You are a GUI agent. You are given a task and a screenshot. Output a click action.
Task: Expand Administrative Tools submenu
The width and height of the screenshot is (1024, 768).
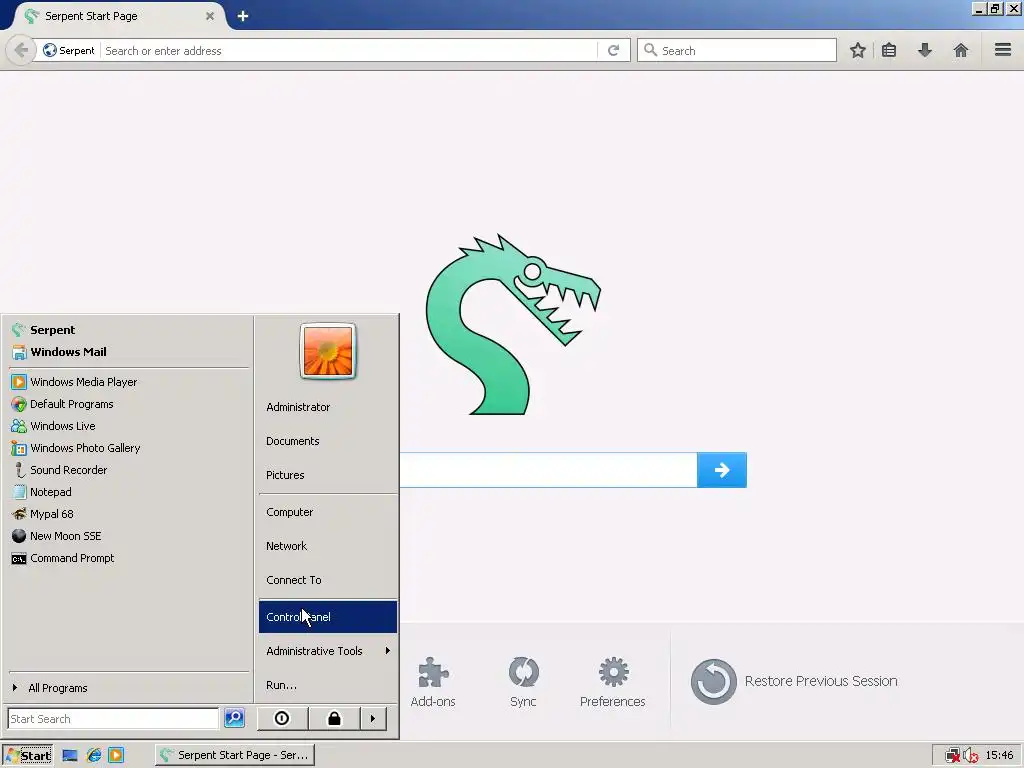click(x=328, y=651)
